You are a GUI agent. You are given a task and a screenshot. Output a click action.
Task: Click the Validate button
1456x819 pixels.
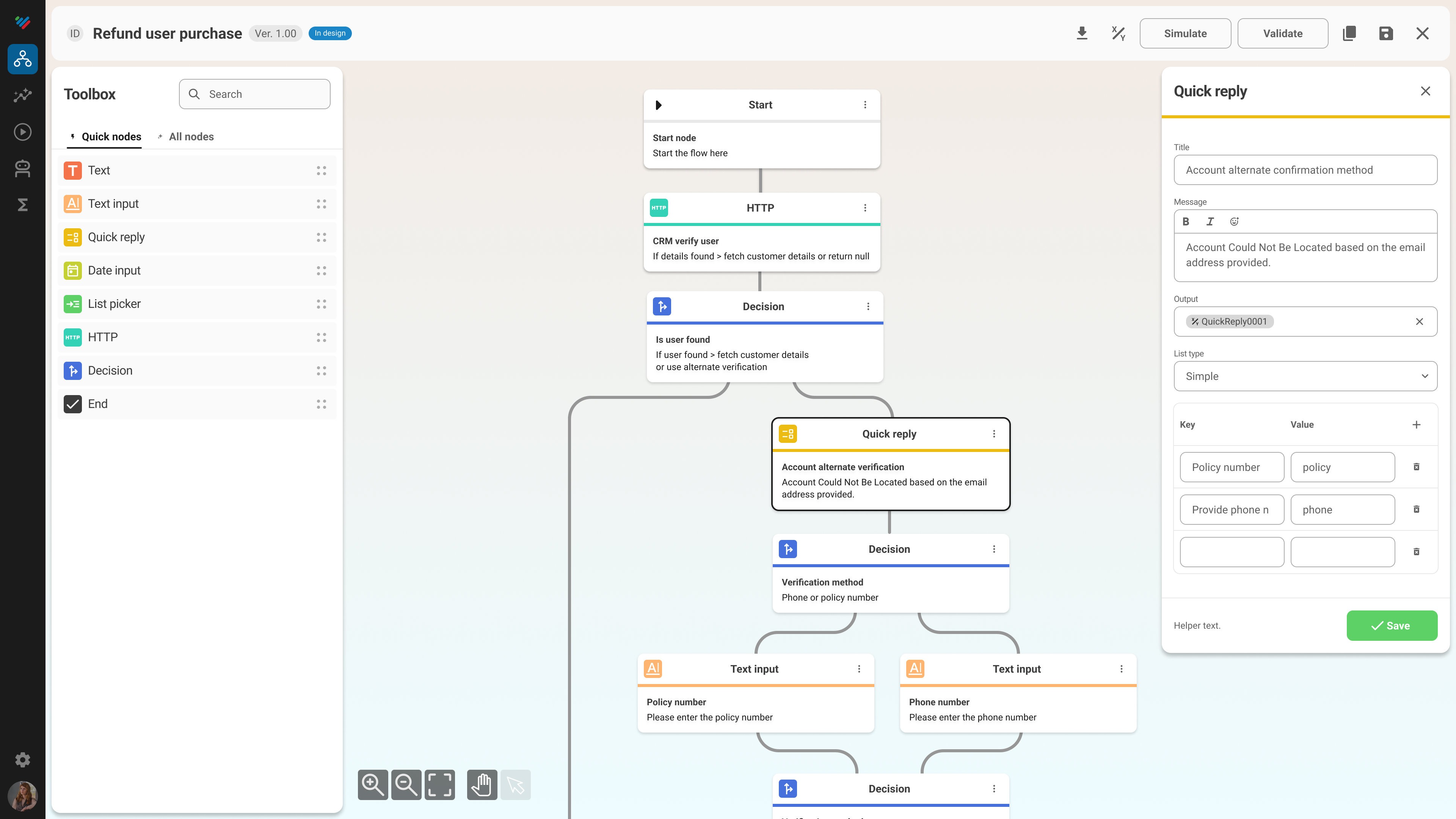coord(1282,33)
